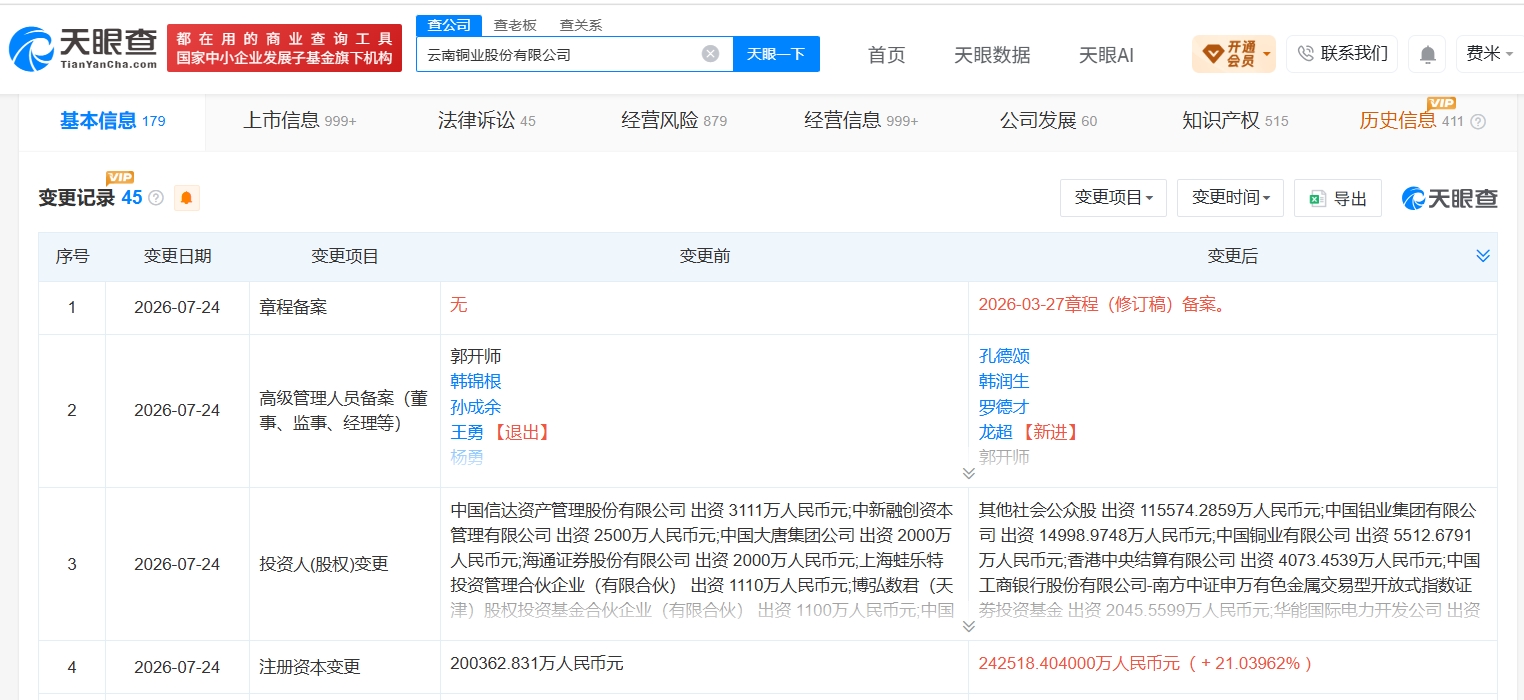Click the 开通会员 VIP button
1524x700 pixels.
[1233, 54]
